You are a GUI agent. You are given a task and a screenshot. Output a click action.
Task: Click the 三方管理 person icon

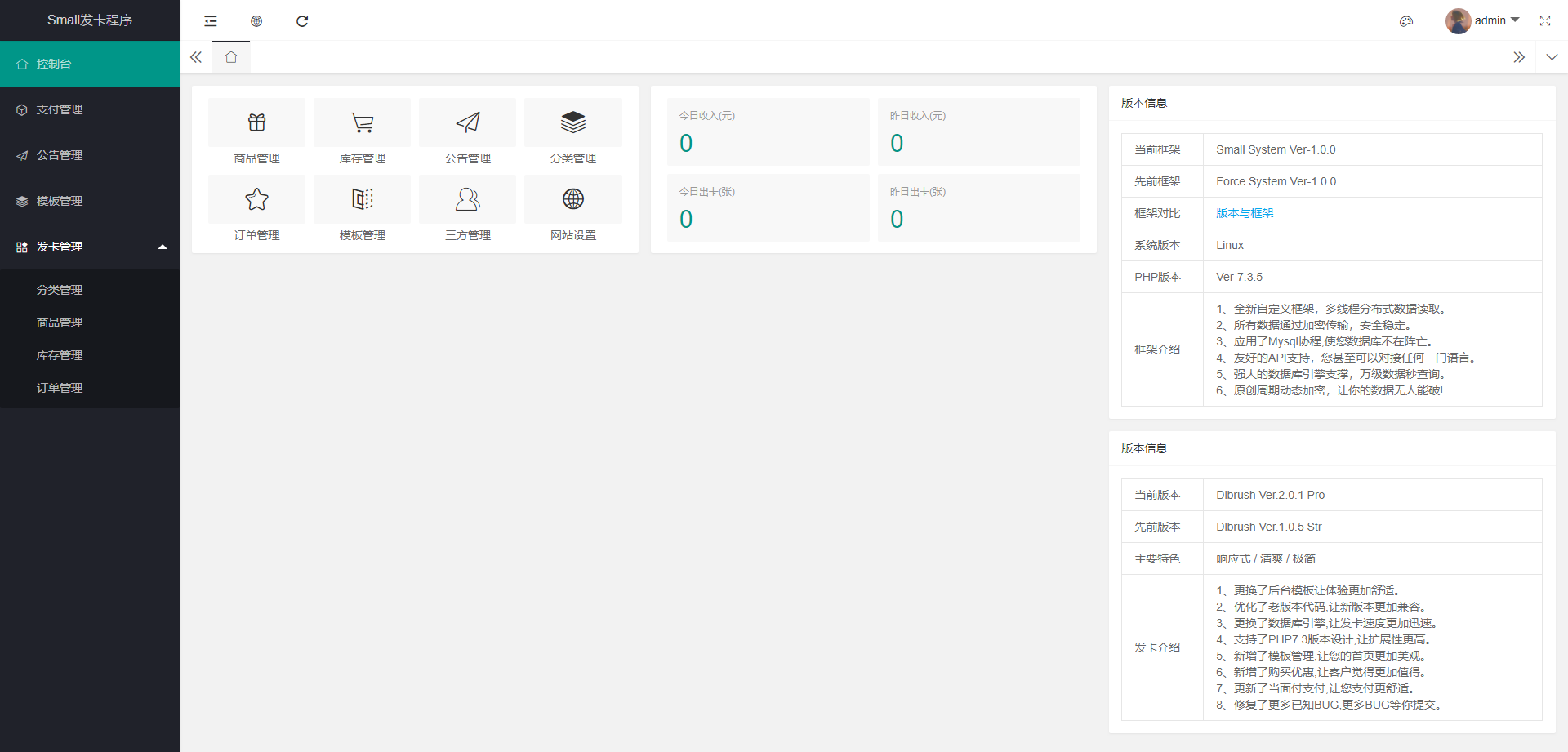click(467, 198)
